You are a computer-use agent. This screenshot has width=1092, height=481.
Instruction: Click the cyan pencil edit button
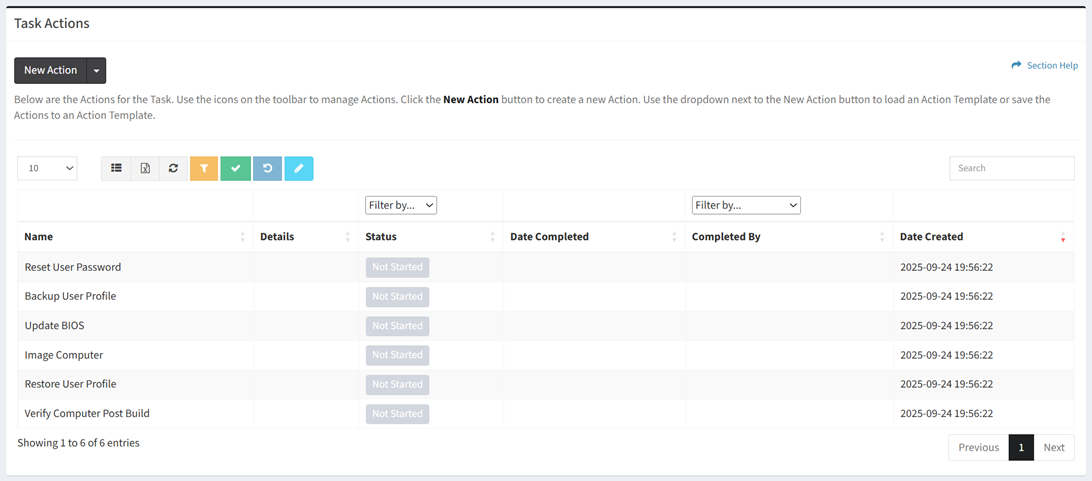pyautogui.click(x=299, y=168)
